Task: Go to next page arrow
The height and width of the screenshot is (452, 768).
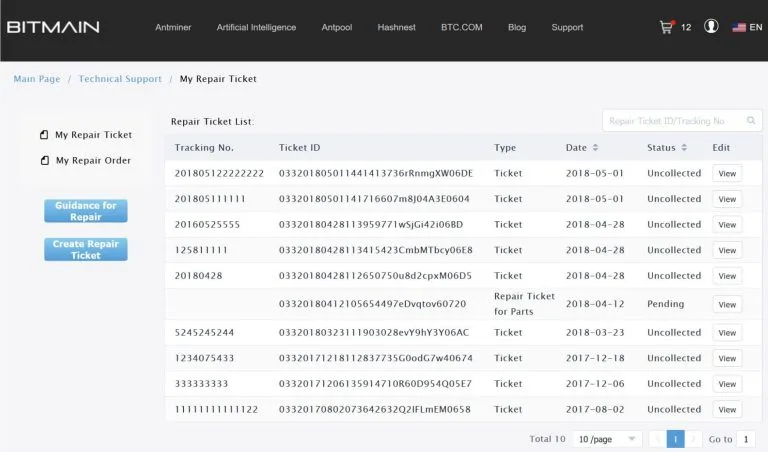Action: [694, 439]
